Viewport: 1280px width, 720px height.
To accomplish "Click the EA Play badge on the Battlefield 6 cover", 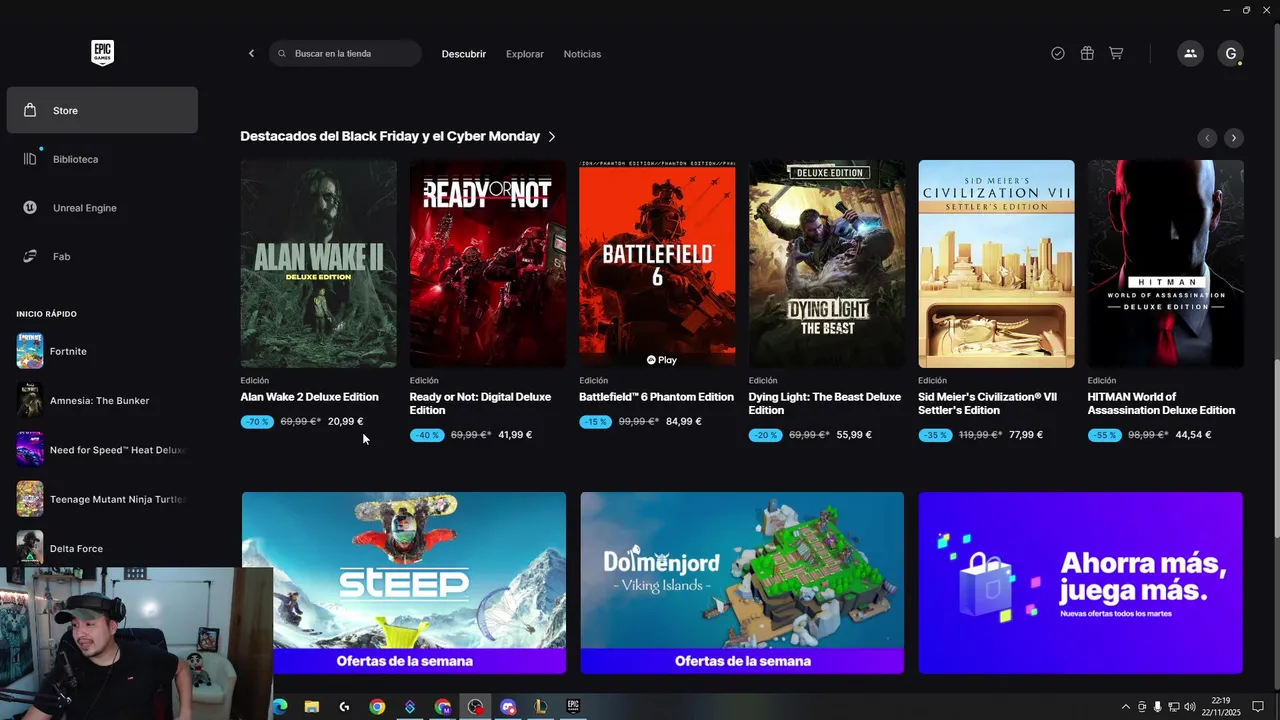I will [x=662, y=360].
